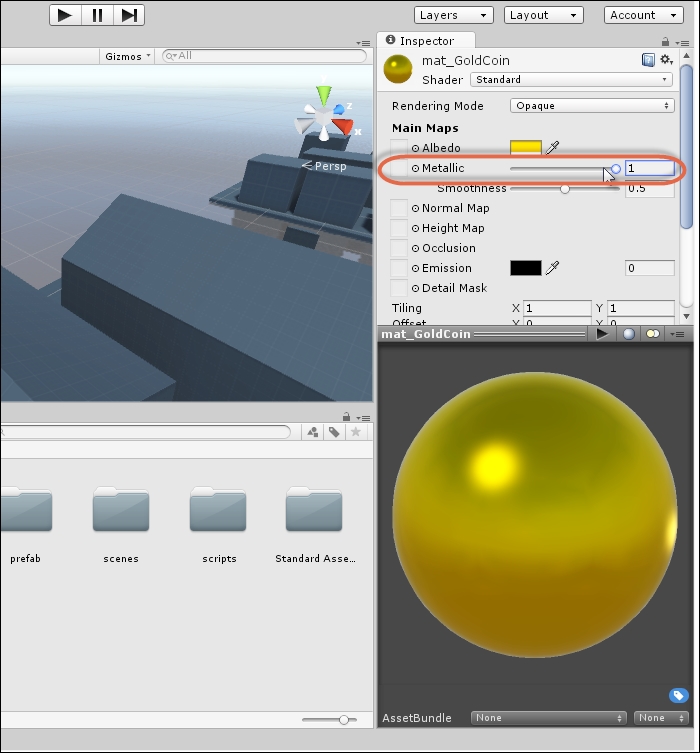
Task: Click the mat_GoldCoin material preview icon
Action: (x=398, y=69)
